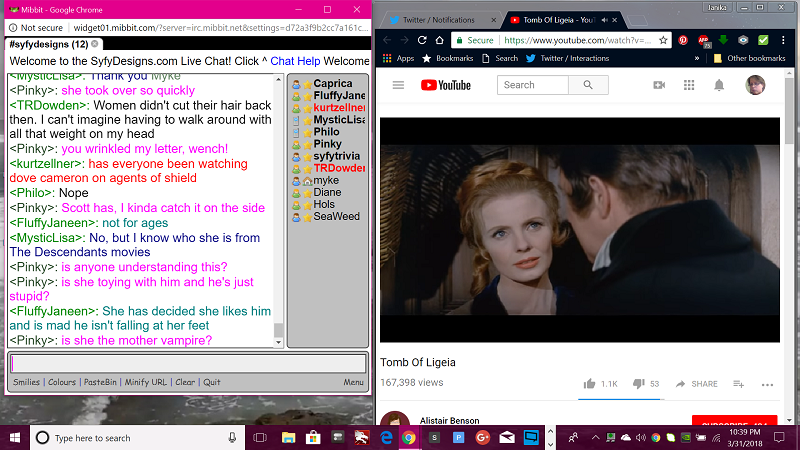Image resolution: width=800 pixels, height=450 pixels.
Task: Open the YouTube upload video camera icon
Action: 659,85
